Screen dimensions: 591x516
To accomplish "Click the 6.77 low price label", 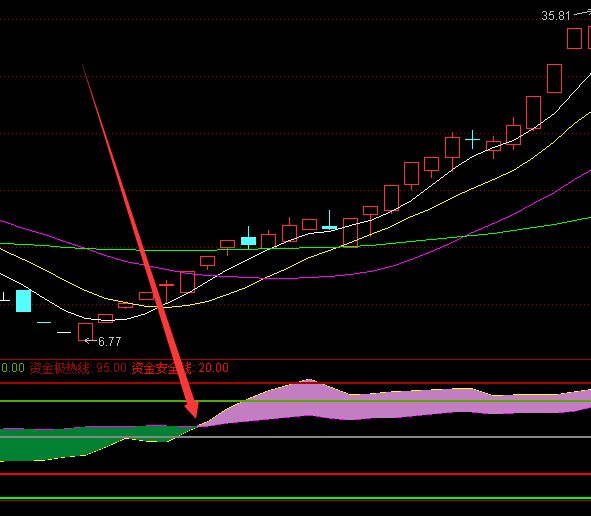I will pos(109,341).
